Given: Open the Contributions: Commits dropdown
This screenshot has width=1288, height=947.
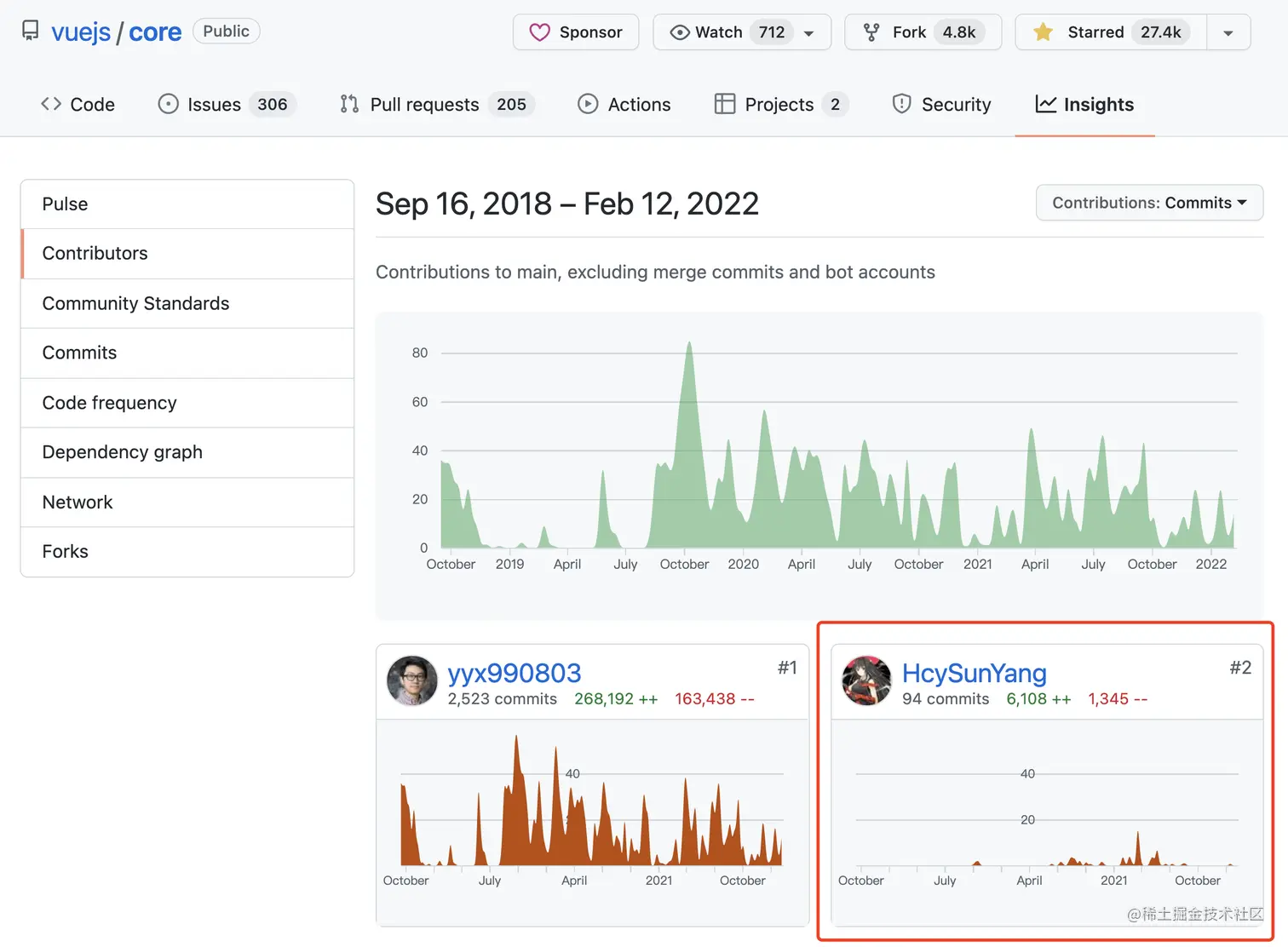Looking at the screenshot, I should coord(1149,203).
